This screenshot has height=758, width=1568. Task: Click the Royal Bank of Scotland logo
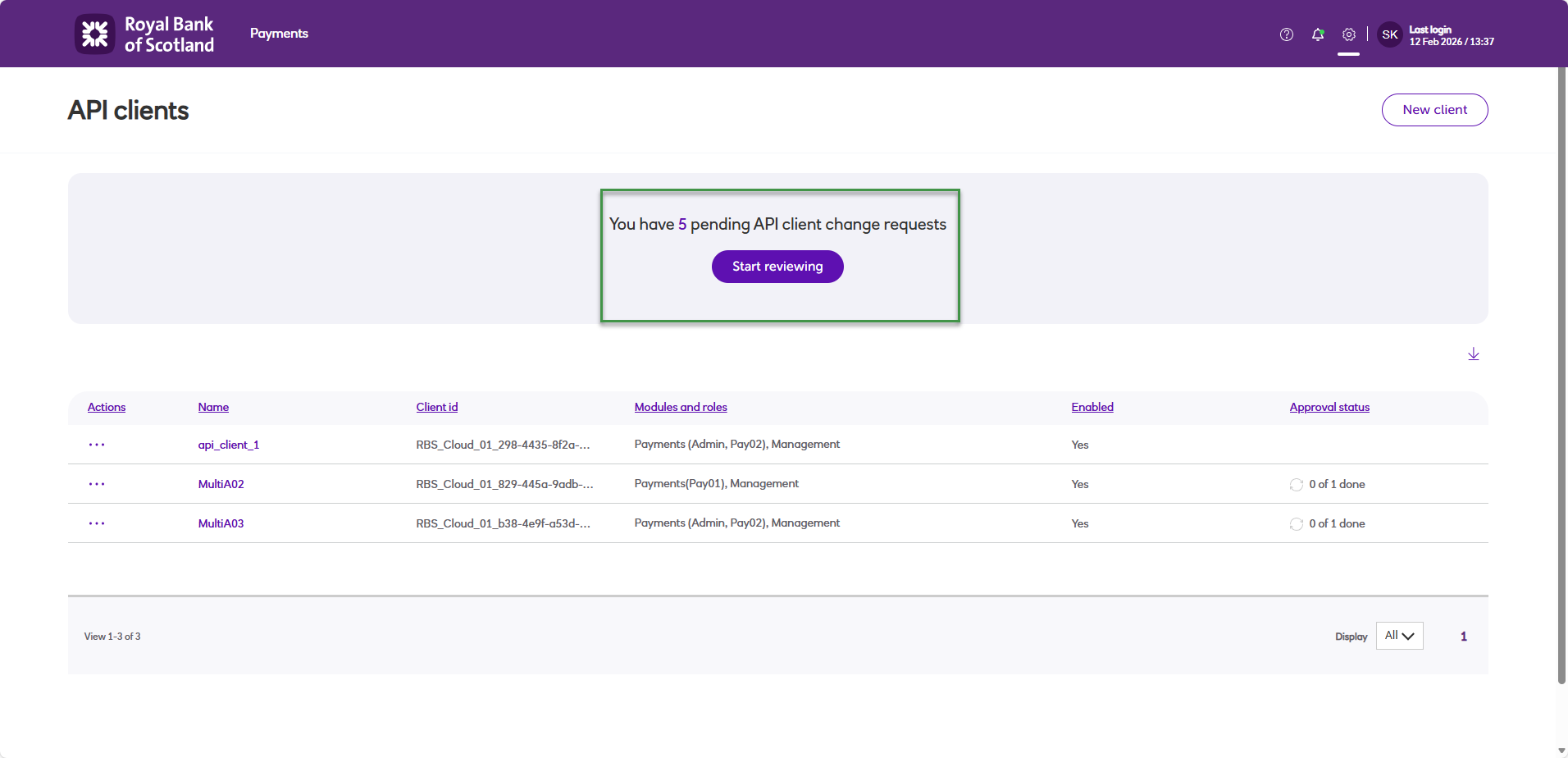click(144, 34)
